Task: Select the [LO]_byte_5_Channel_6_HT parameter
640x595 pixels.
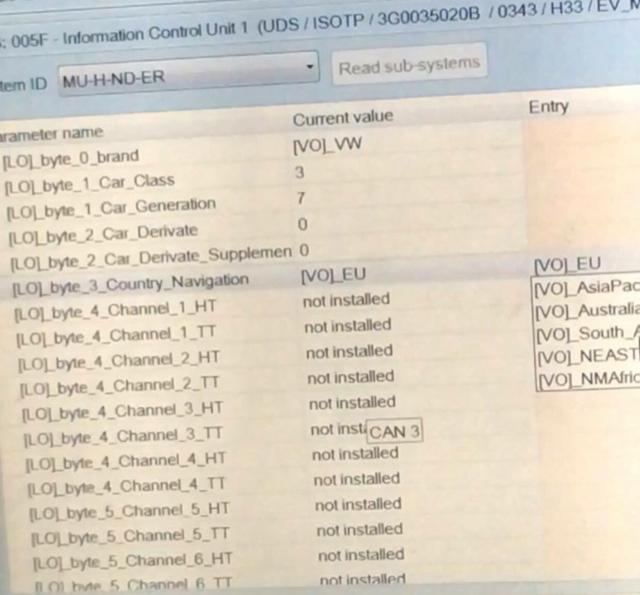Action: [x=133, y=563]
